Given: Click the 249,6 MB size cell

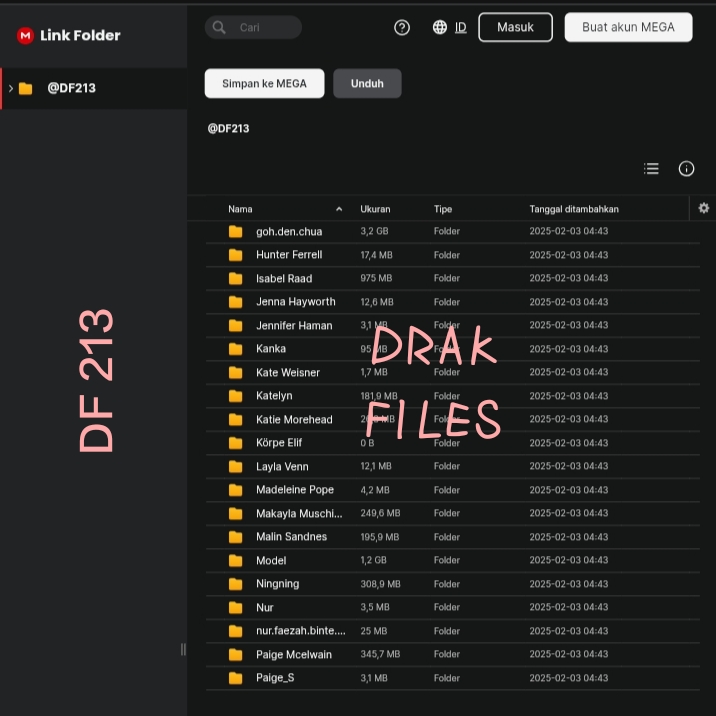Looking at the screenshot, I should tap(380, 513).
